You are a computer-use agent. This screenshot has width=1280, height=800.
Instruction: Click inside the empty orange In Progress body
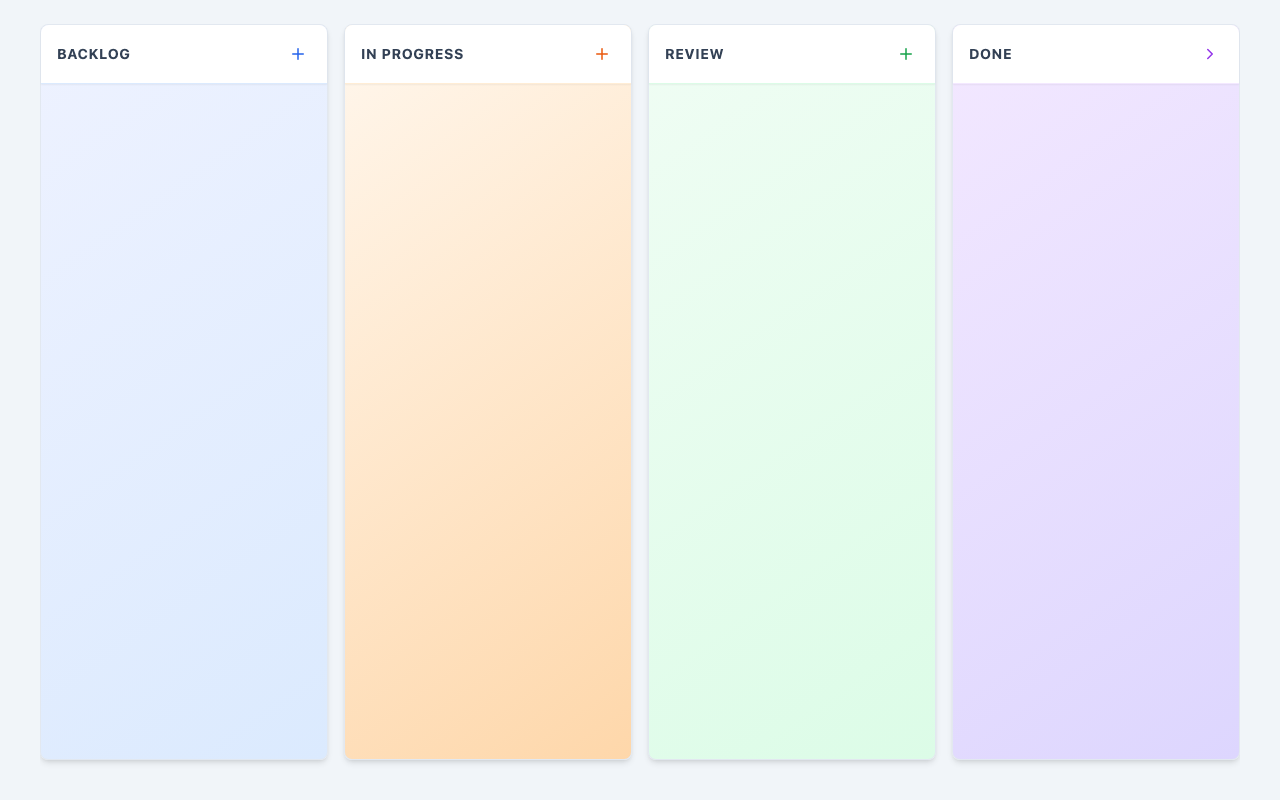(x=488, y=420)
